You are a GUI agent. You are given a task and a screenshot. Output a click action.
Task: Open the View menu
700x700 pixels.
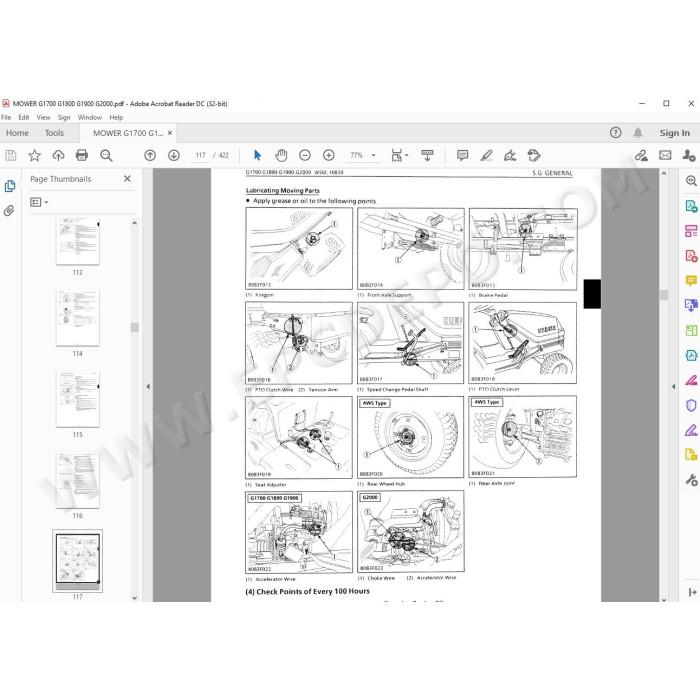pos(43,117)
